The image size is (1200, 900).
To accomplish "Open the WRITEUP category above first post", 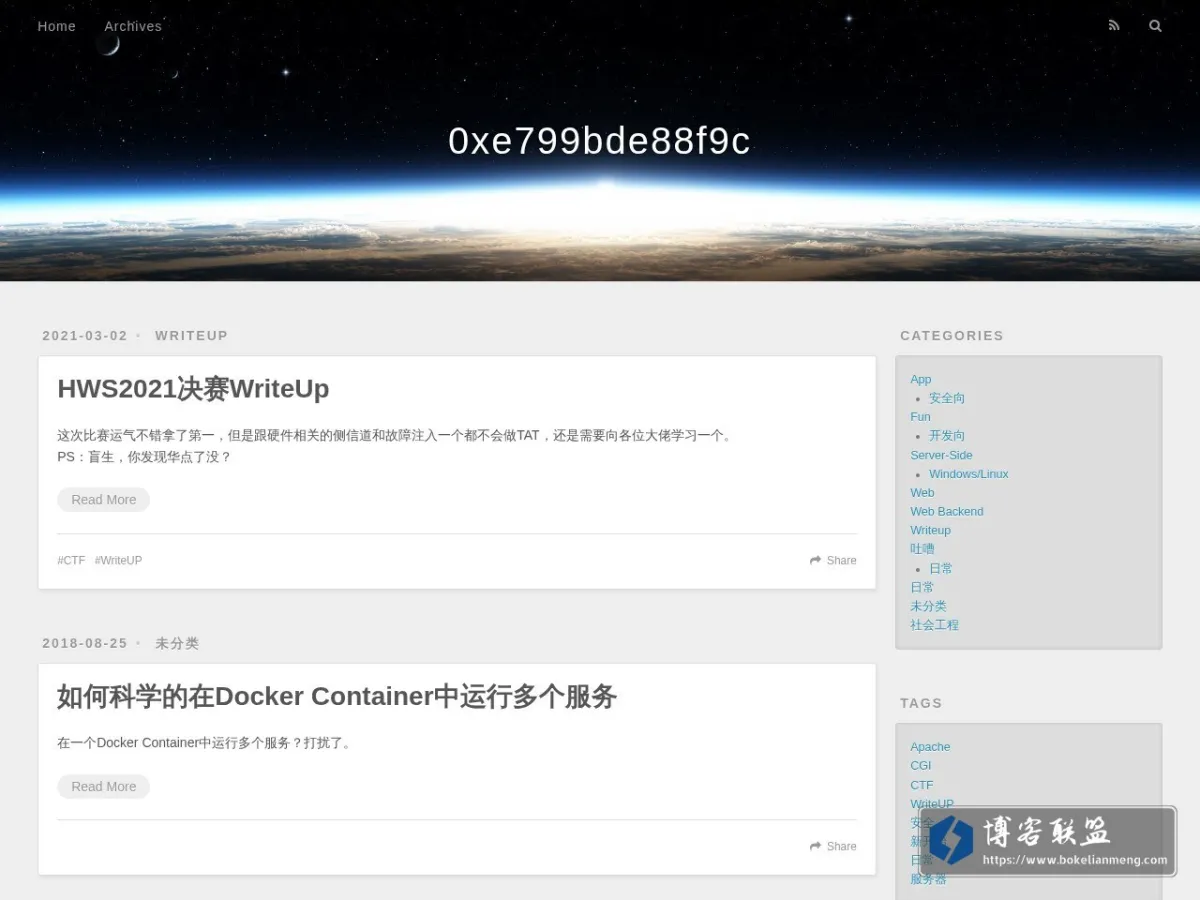I will pyautogui.click(x=192, y=335).
